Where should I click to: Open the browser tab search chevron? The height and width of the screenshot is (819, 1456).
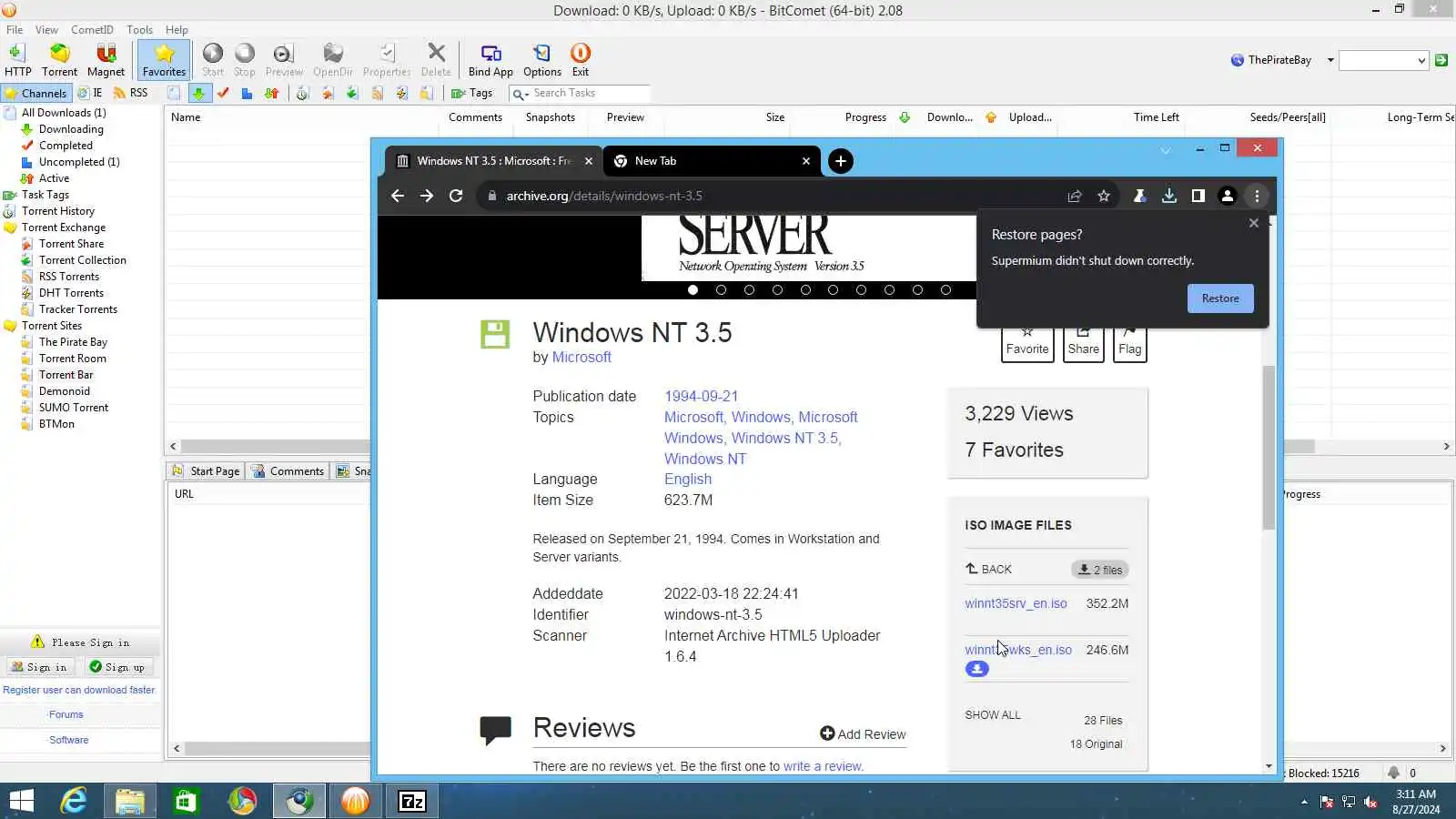pyautogui.click(x=1166, y=150)
